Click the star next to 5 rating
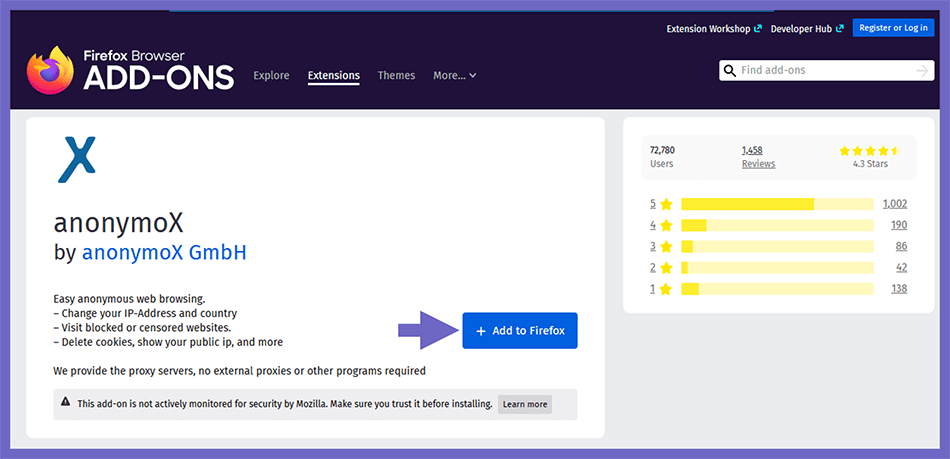Screen dimensions: 950x459 (666, 204)
